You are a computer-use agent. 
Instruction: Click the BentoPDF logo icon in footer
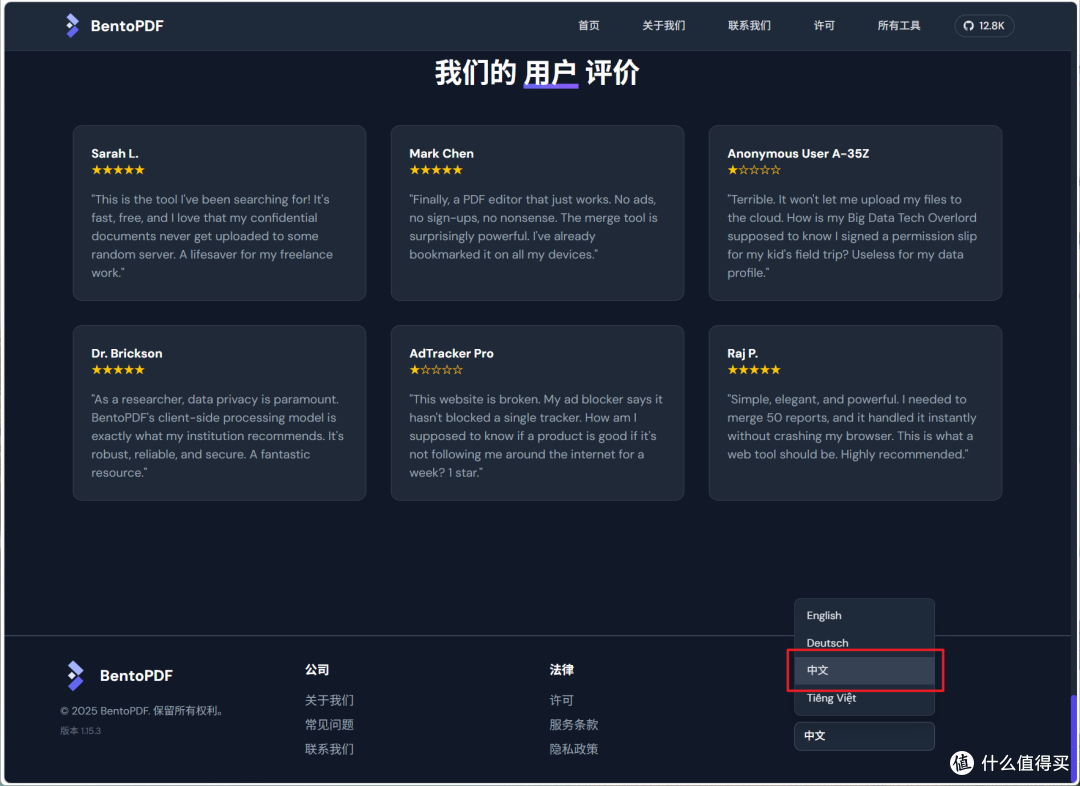(x=75, y=676)
